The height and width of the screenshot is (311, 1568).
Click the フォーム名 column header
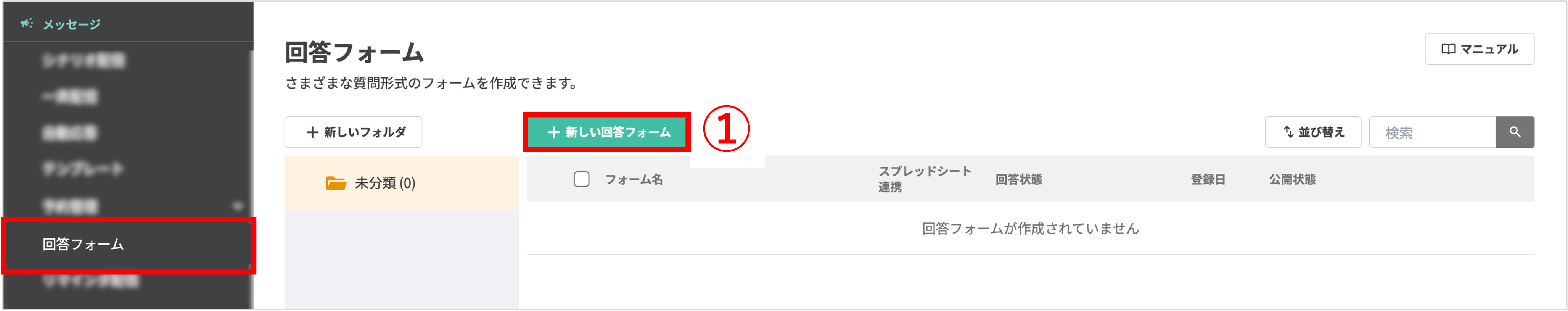click(x=634, y=179)
